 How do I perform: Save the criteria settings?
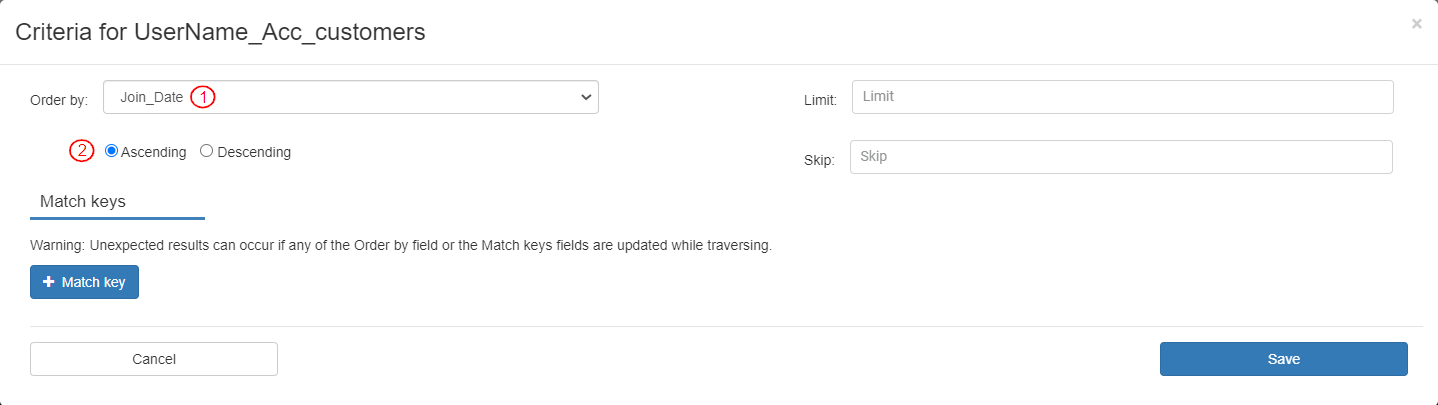tap(1283, 359)
